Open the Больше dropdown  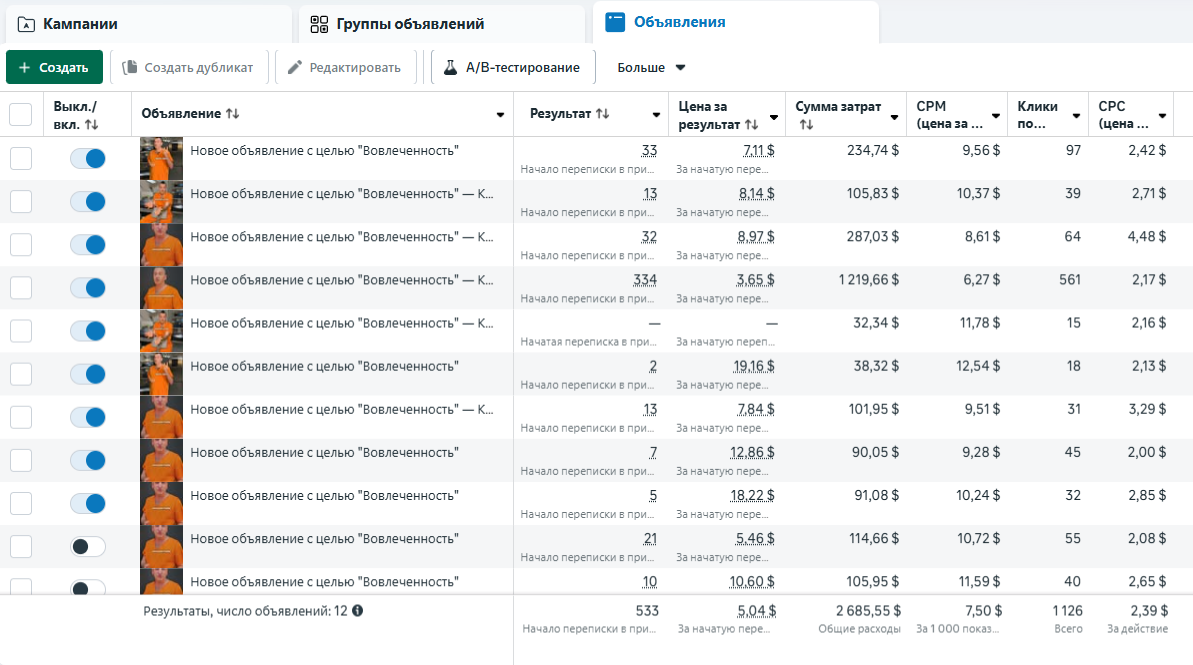pyautogui.click(x=648, y=67)
